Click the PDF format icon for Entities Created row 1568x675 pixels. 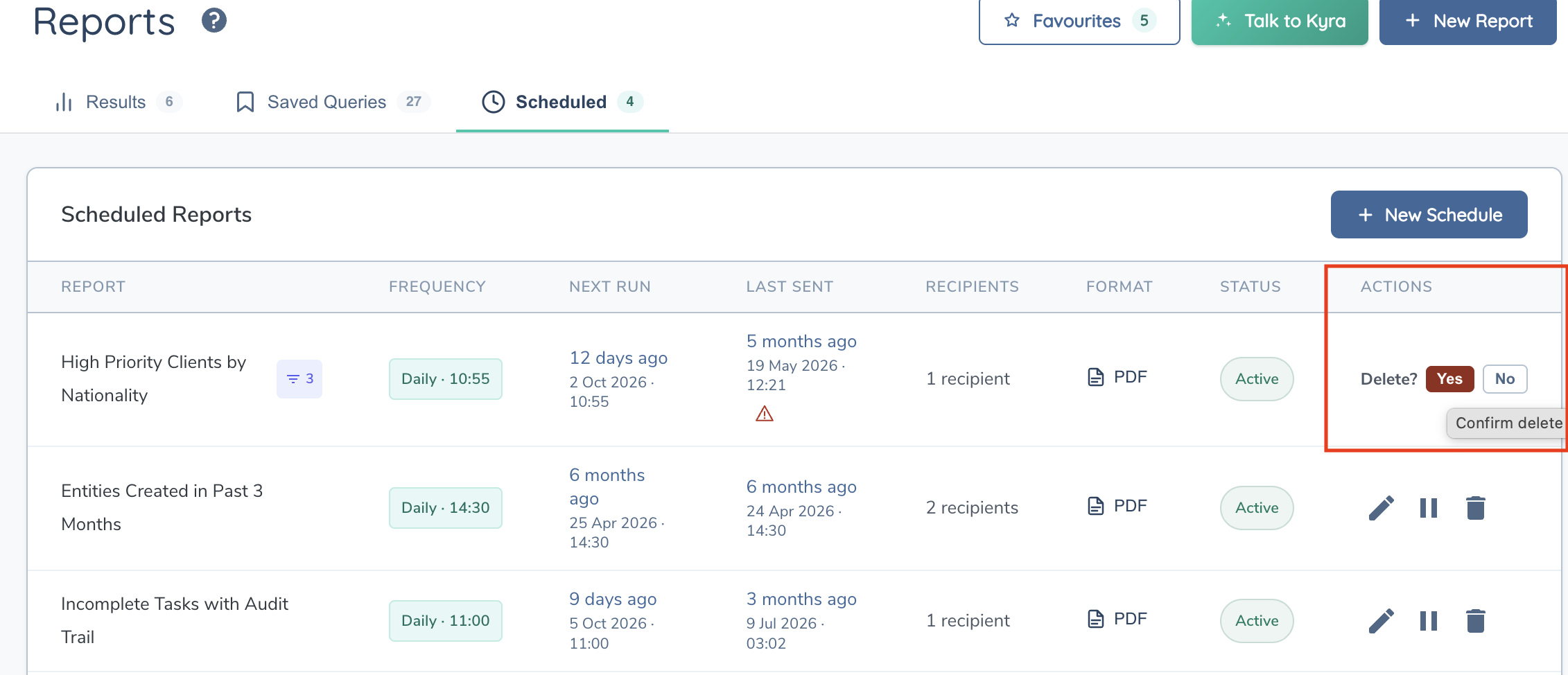click(x=1096, y=506)
